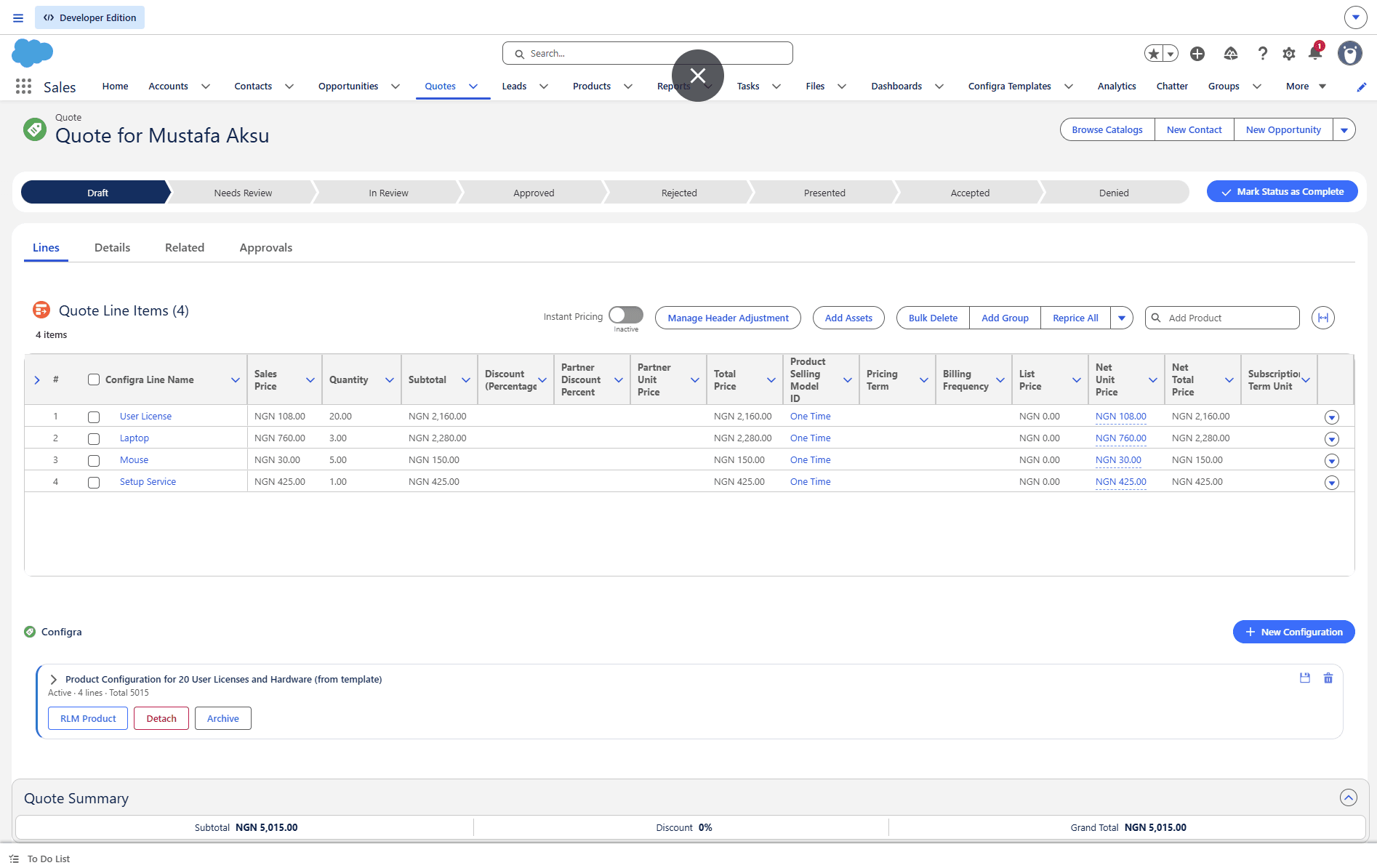
Task: Open the More navigation menu
Action: click(x=1306, y=87)
